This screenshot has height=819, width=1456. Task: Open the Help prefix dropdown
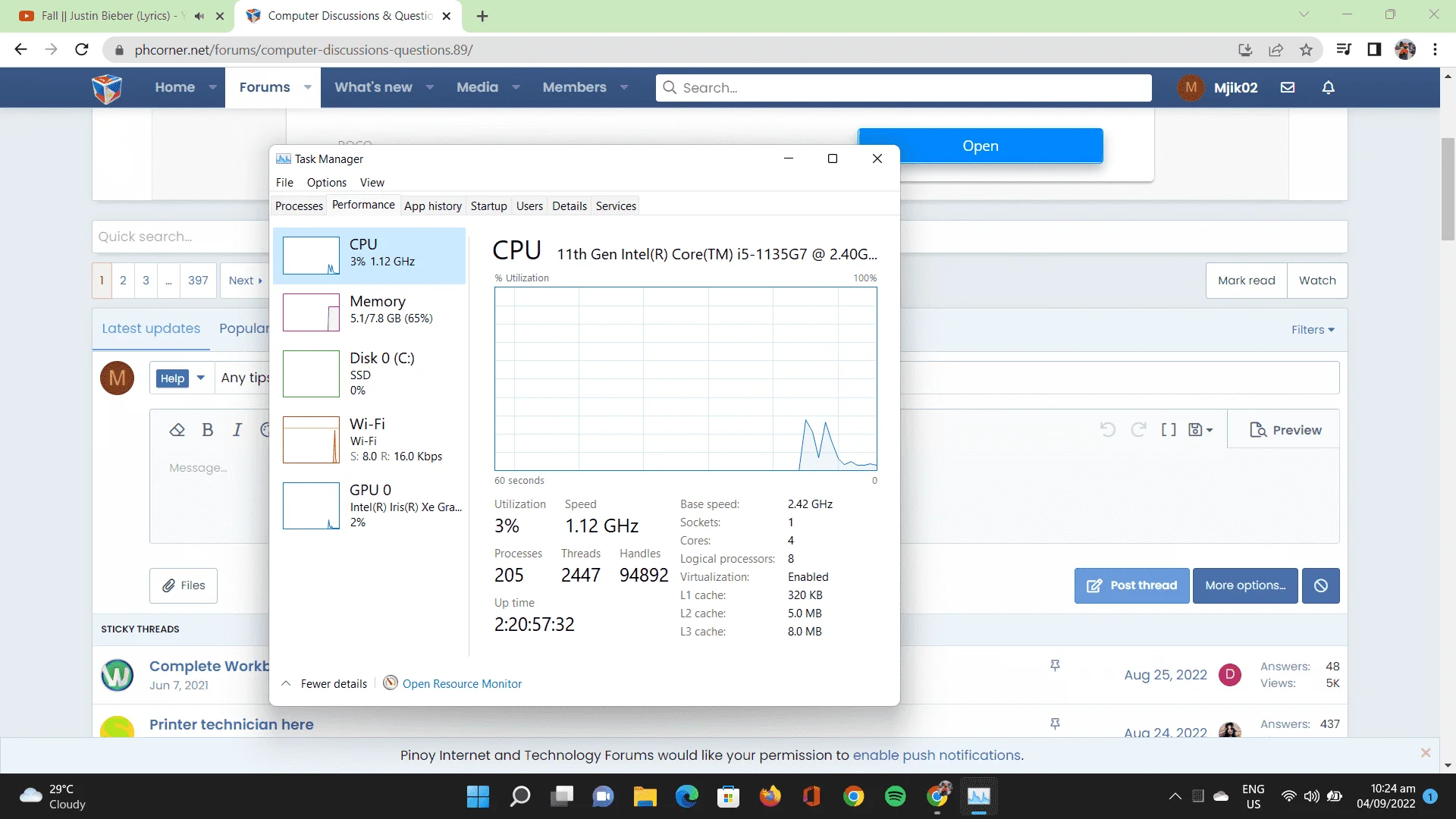[181, 378]
